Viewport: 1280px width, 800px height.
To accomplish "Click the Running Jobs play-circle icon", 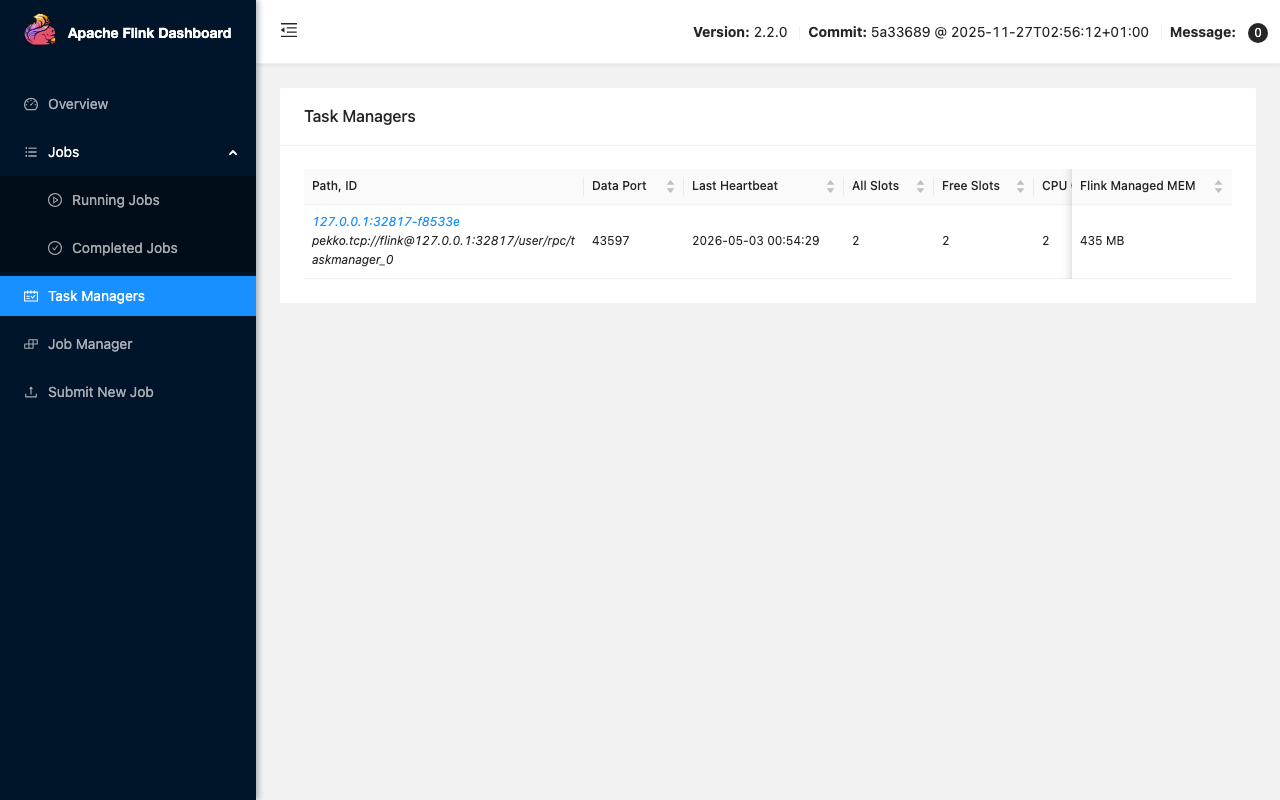I will tap(55, 200).
